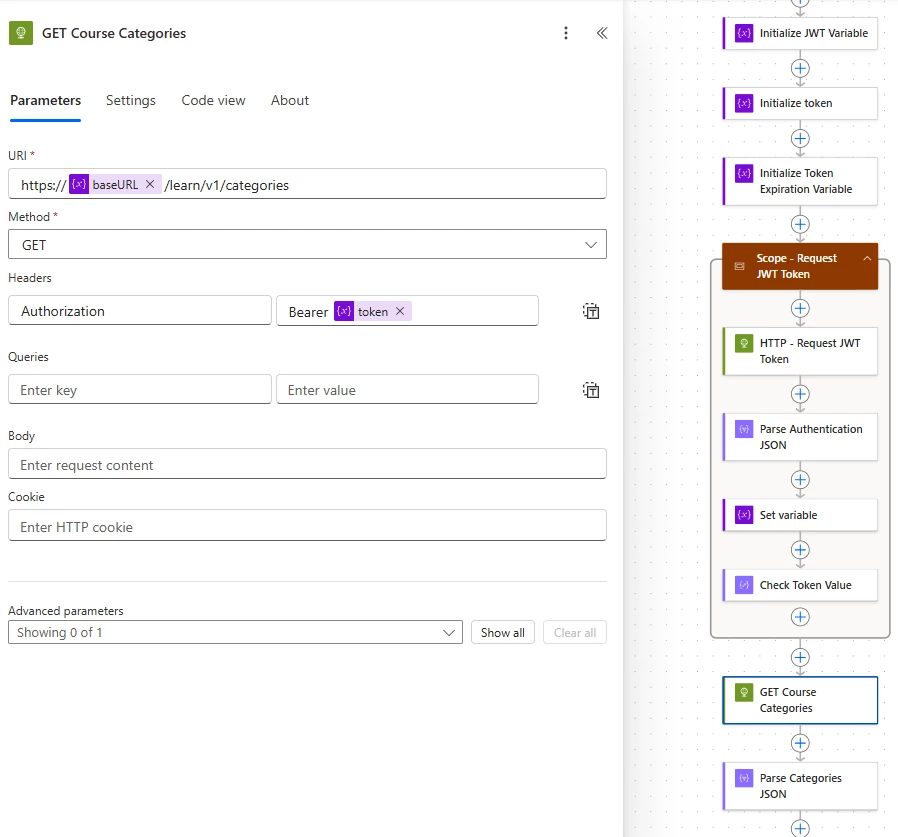Image resolution: width=898 pixels, height=837 pixels.
Task: Click the add-step plus below GET Course Categories
Action: coord(800,743)
